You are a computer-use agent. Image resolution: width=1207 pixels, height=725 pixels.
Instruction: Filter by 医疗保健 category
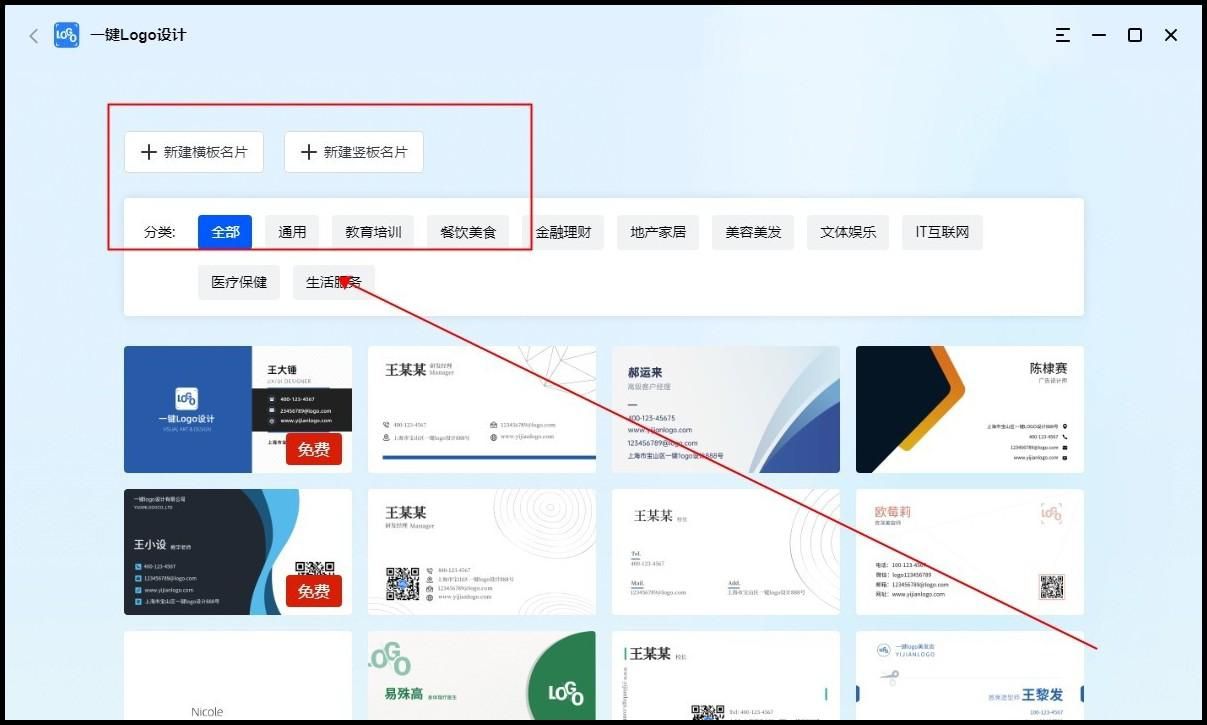tap(239, 282)
